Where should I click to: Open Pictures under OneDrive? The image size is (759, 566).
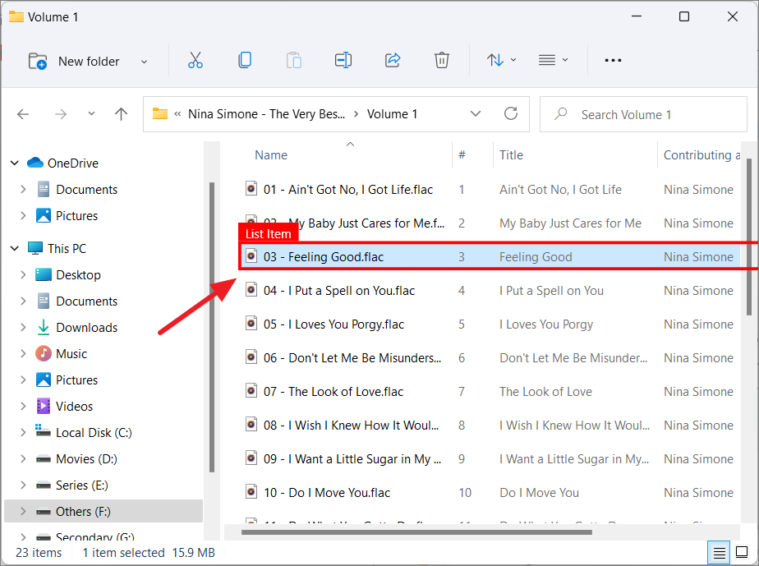tap(67, 215)
